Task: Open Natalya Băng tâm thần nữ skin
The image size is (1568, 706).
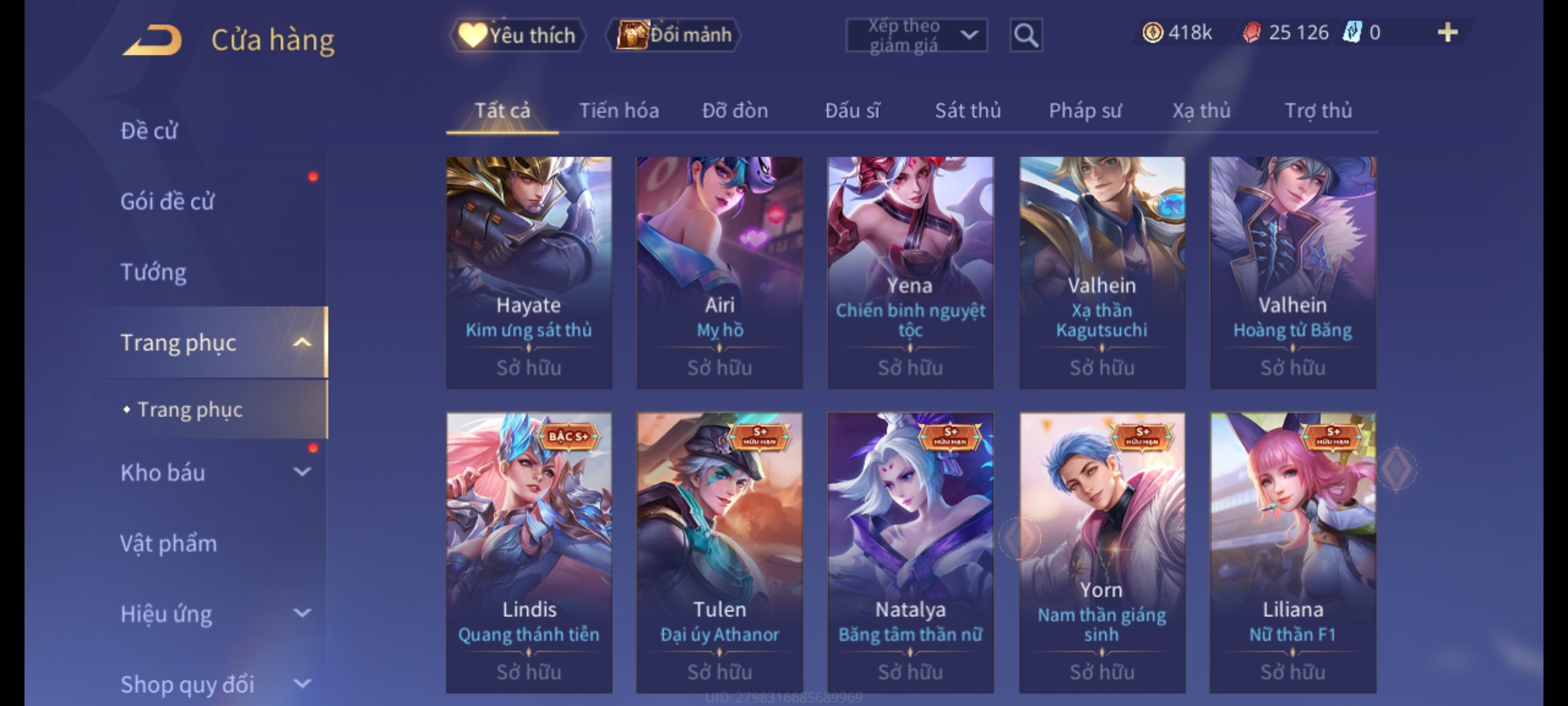Action: (911, 553)
